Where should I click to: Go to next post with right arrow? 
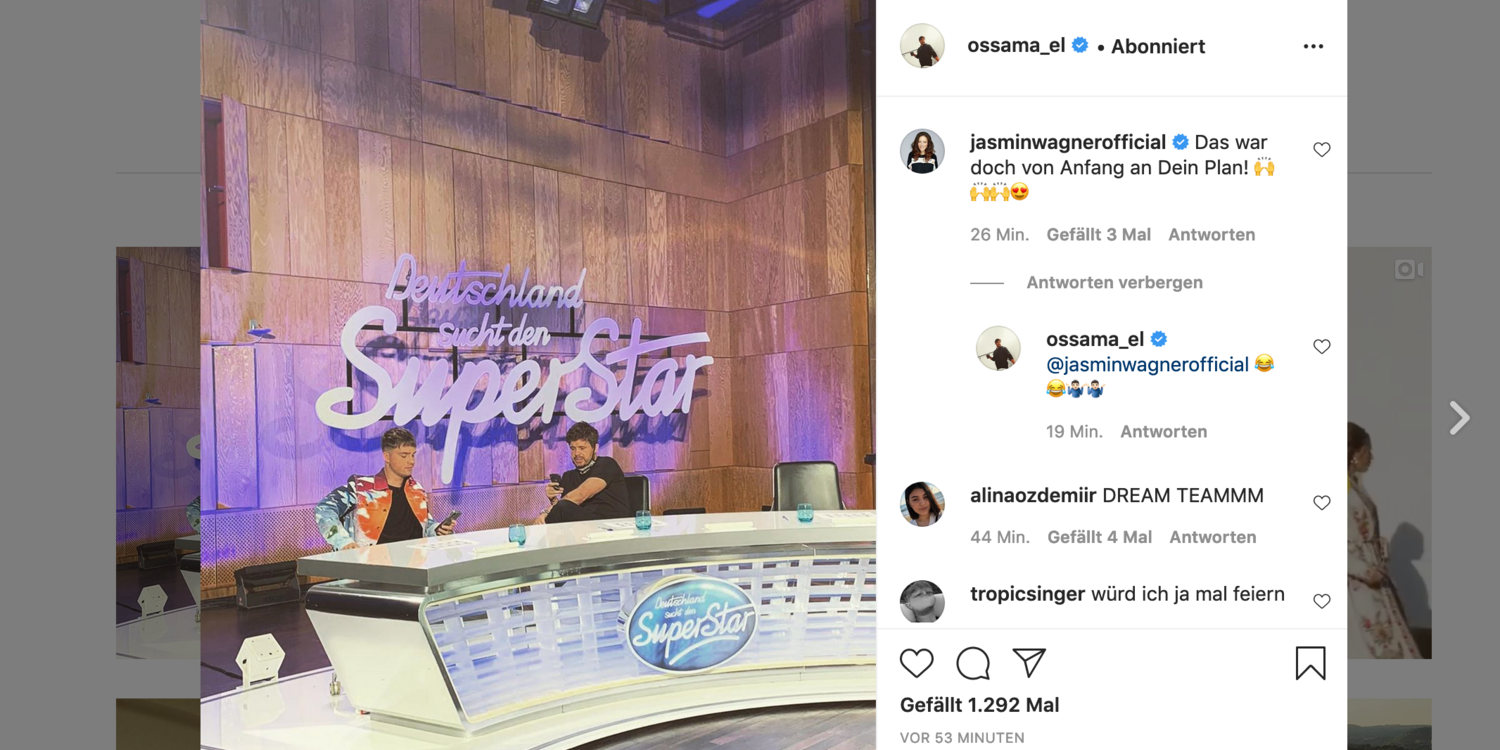click(x=1460, y=418)
